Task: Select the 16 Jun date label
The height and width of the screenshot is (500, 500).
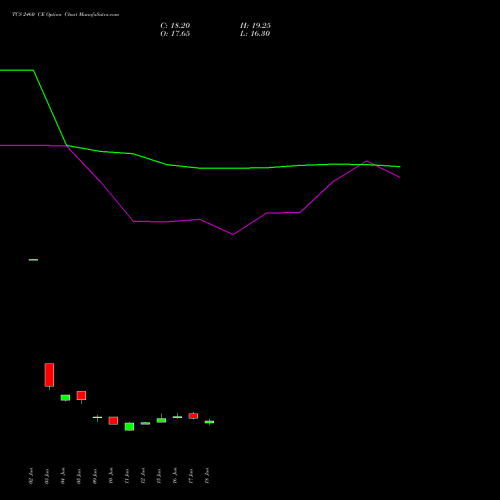Action: (175, 476)
